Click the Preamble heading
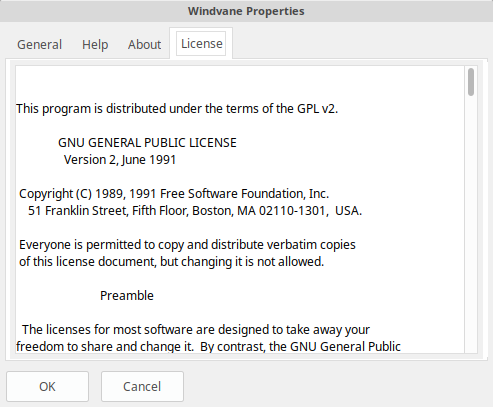The width and height of the screenshot is (493, 407). 127,296
